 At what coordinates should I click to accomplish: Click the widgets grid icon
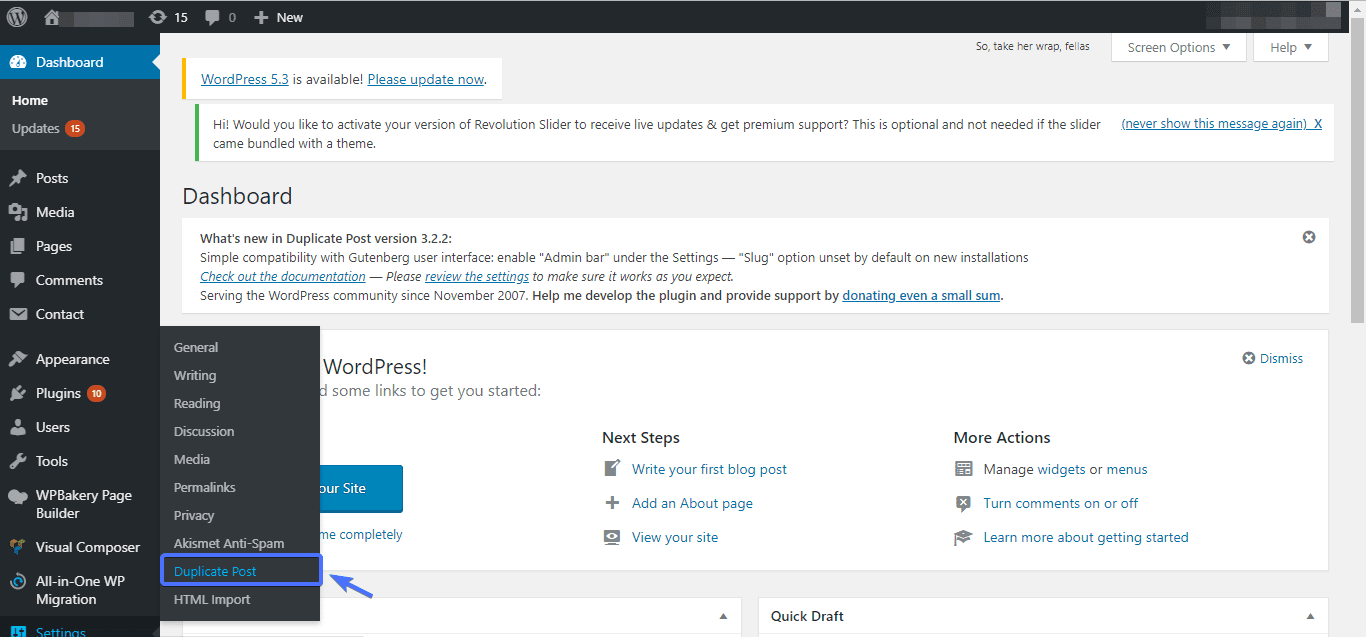[963, 469]
